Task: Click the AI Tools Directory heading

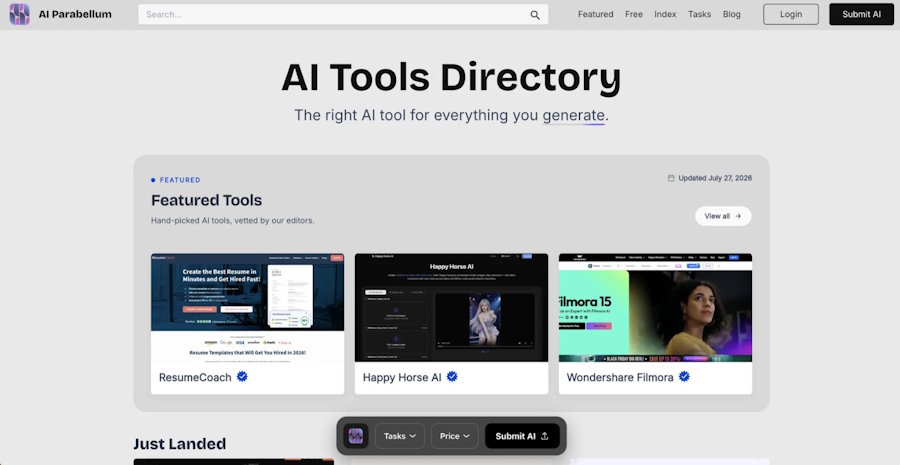Action: (x=451, y=78)
